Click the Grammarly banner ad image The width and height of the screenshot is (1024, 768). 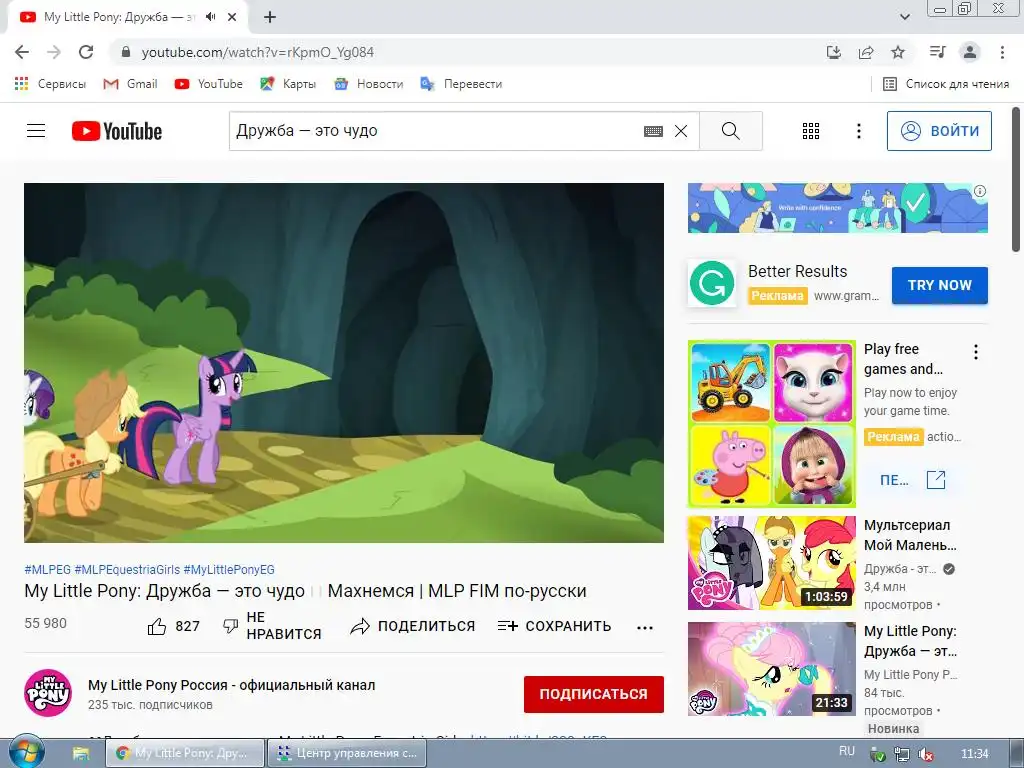tap(837, 208)
